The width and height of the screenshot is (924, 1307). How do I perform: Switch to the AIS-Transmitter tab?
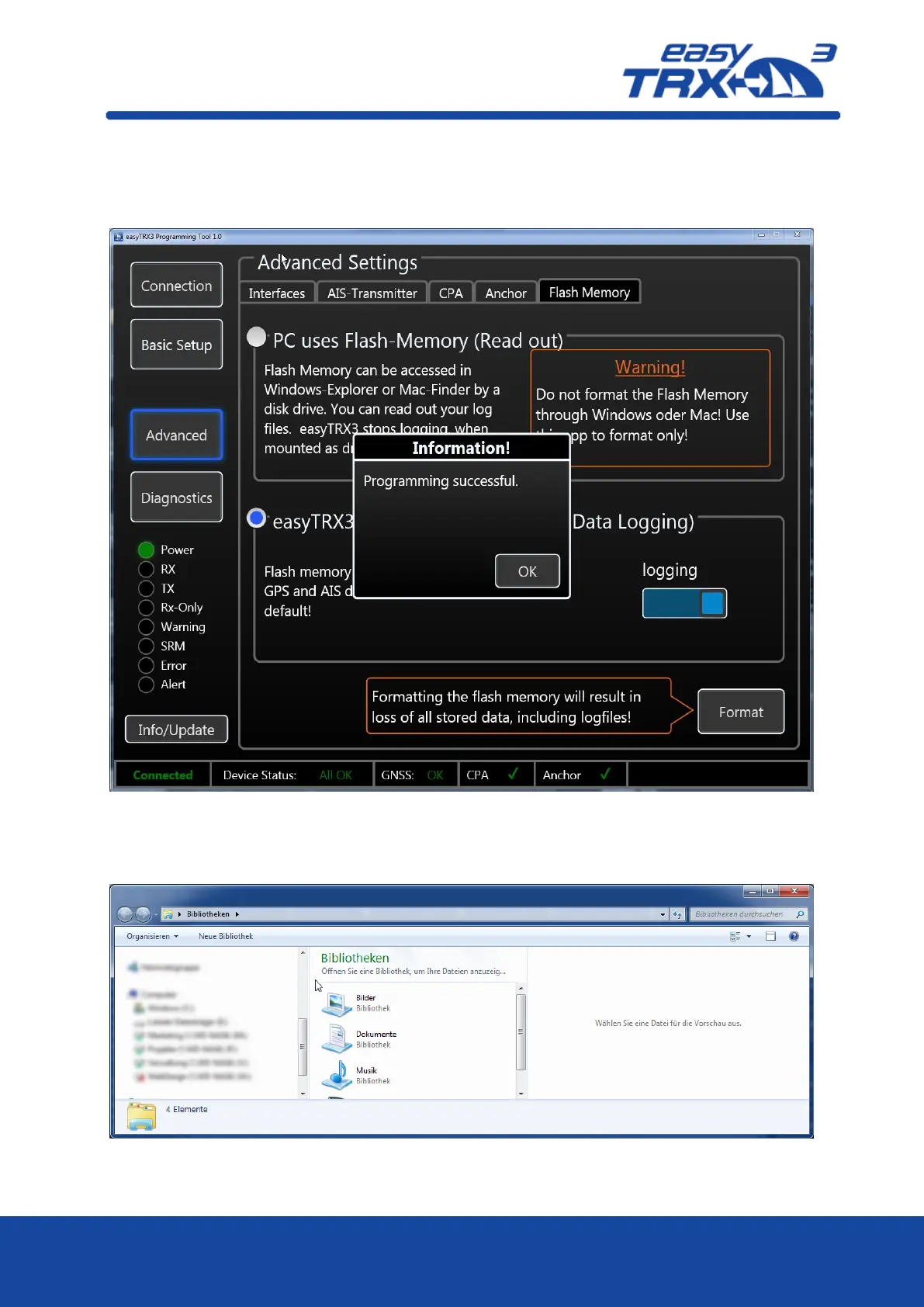[372, 293]
